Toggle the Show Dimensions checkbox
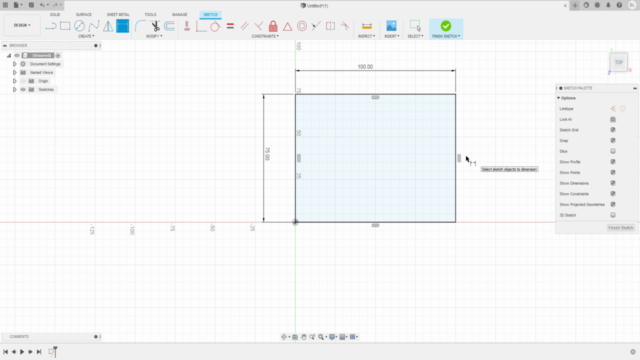640x360 pixels. 613,183
